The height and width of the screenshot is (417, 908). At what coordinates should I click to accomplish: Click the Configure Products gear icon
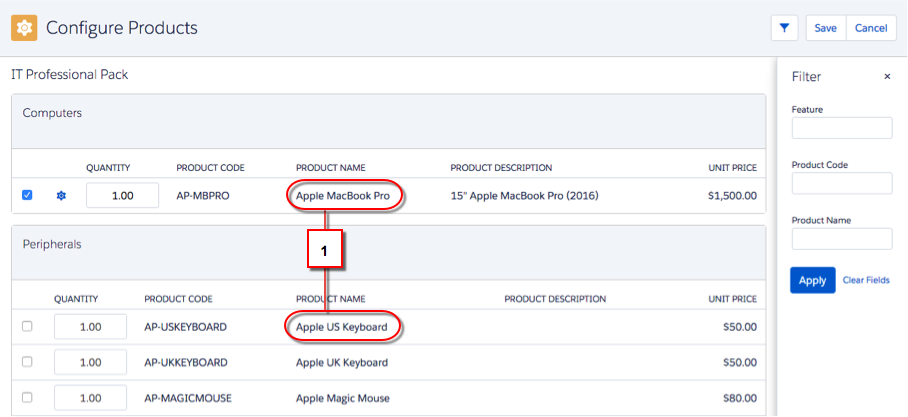coord(24,28)
